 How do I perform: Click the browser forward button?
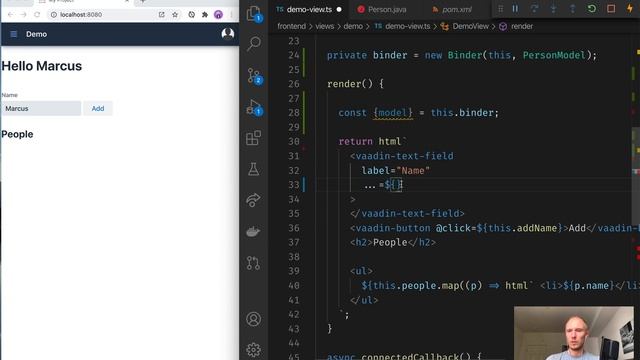[x=23, y=15]
